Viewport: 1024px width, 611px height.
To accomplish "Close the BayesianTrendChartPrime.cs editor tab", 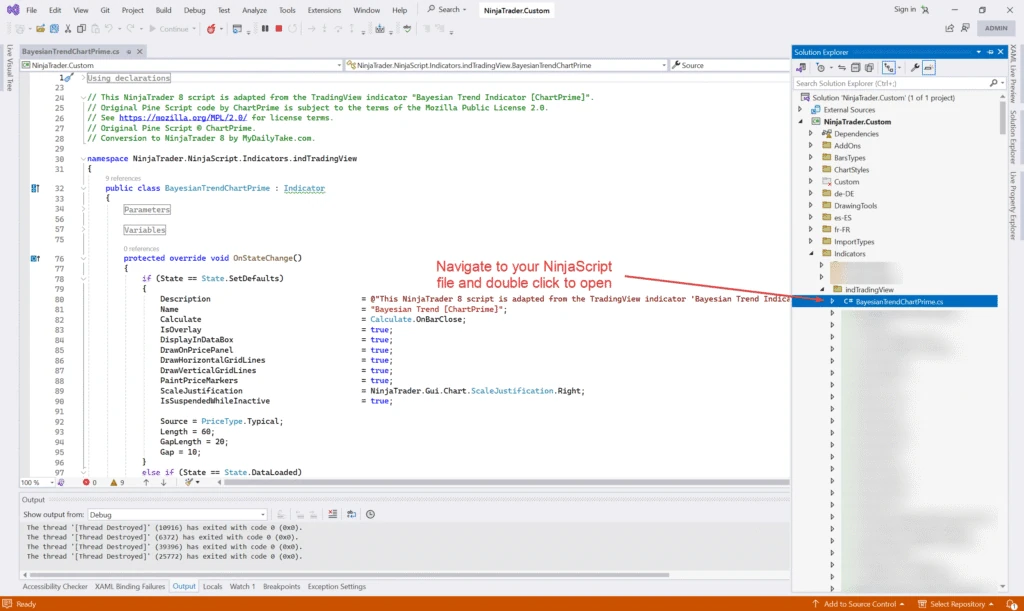I will click(140, 52).
